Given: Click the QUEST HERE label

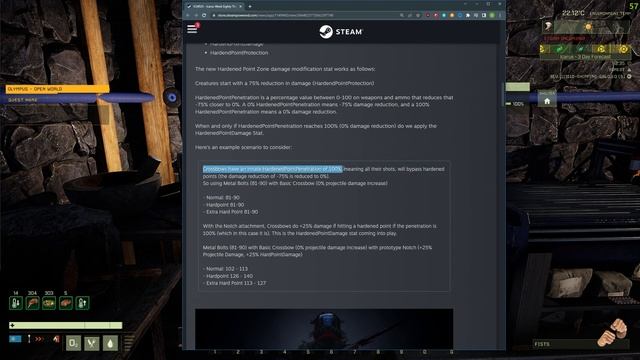Looking at the screenshot, I should [x=23, y=100].
